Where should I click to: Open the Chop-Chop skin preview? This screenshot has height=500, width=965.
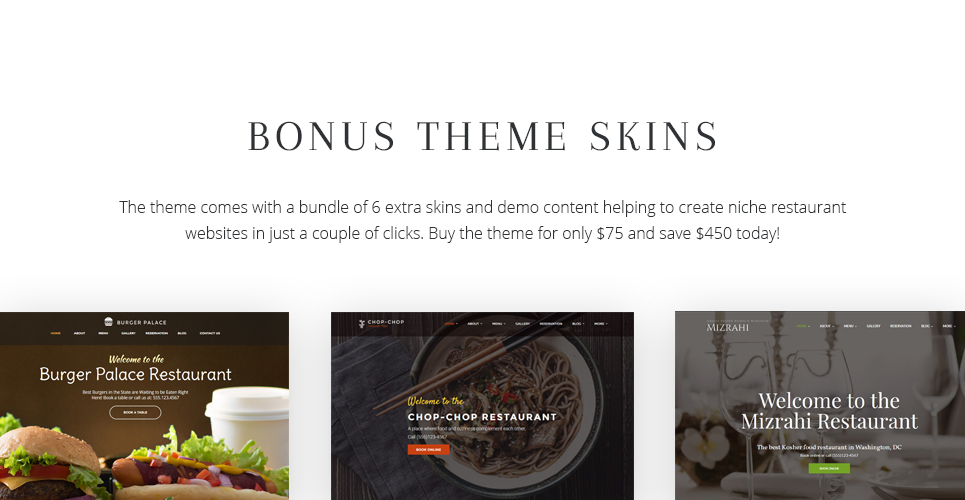point(482,406)
